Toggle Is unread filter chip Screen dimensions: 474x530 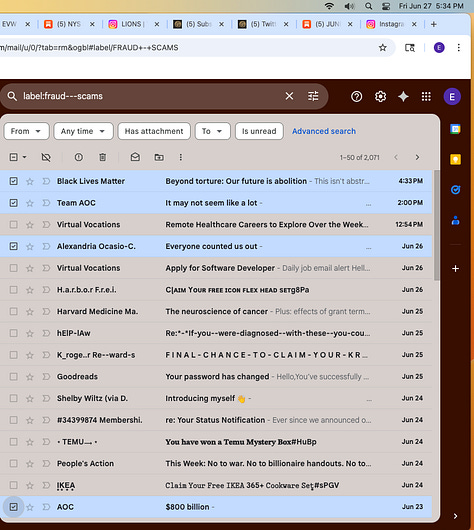(x=259, y=131)
